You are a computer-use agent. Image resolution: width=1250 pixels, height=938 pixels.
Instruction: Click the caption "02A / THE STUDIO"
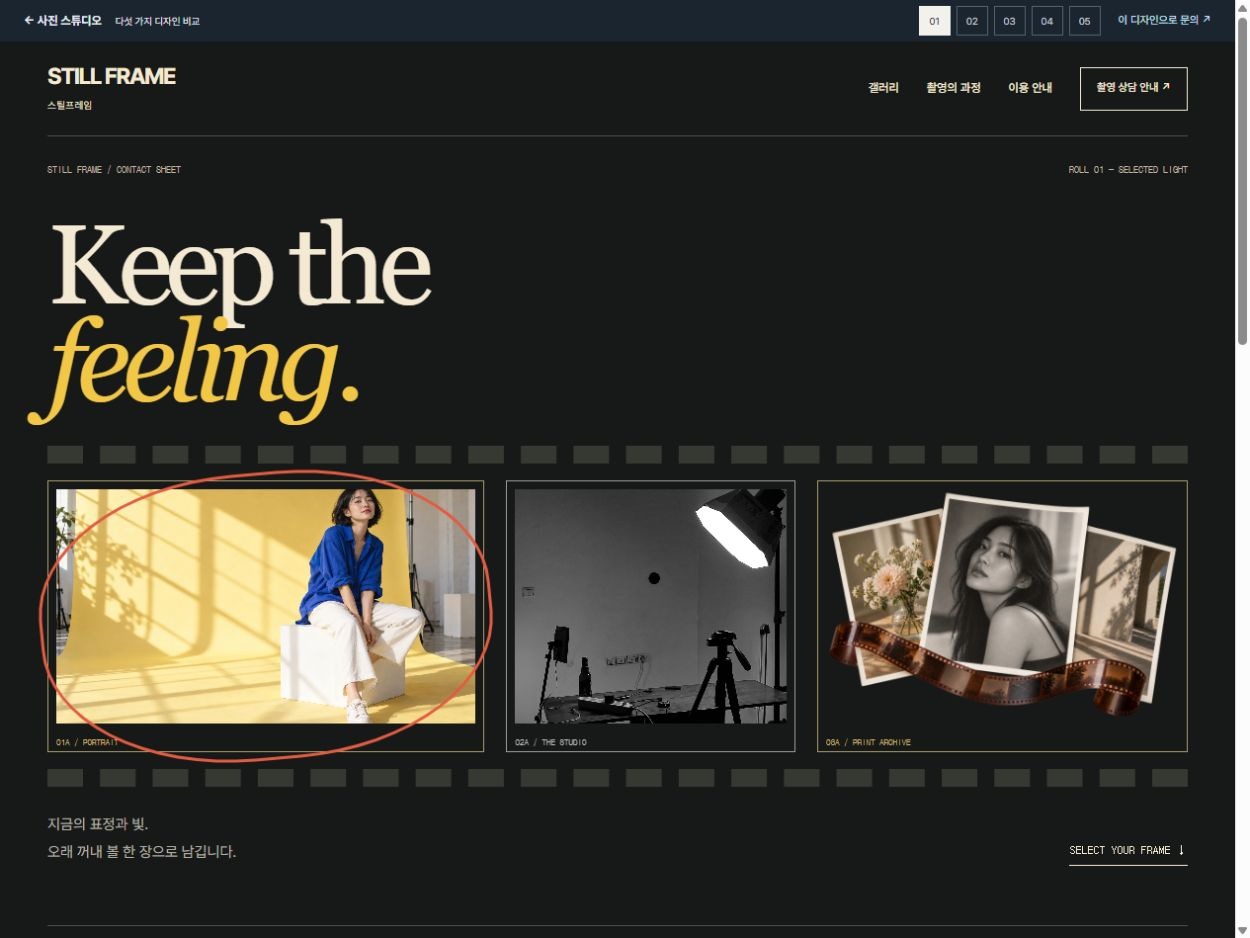[x=551, y=743]
